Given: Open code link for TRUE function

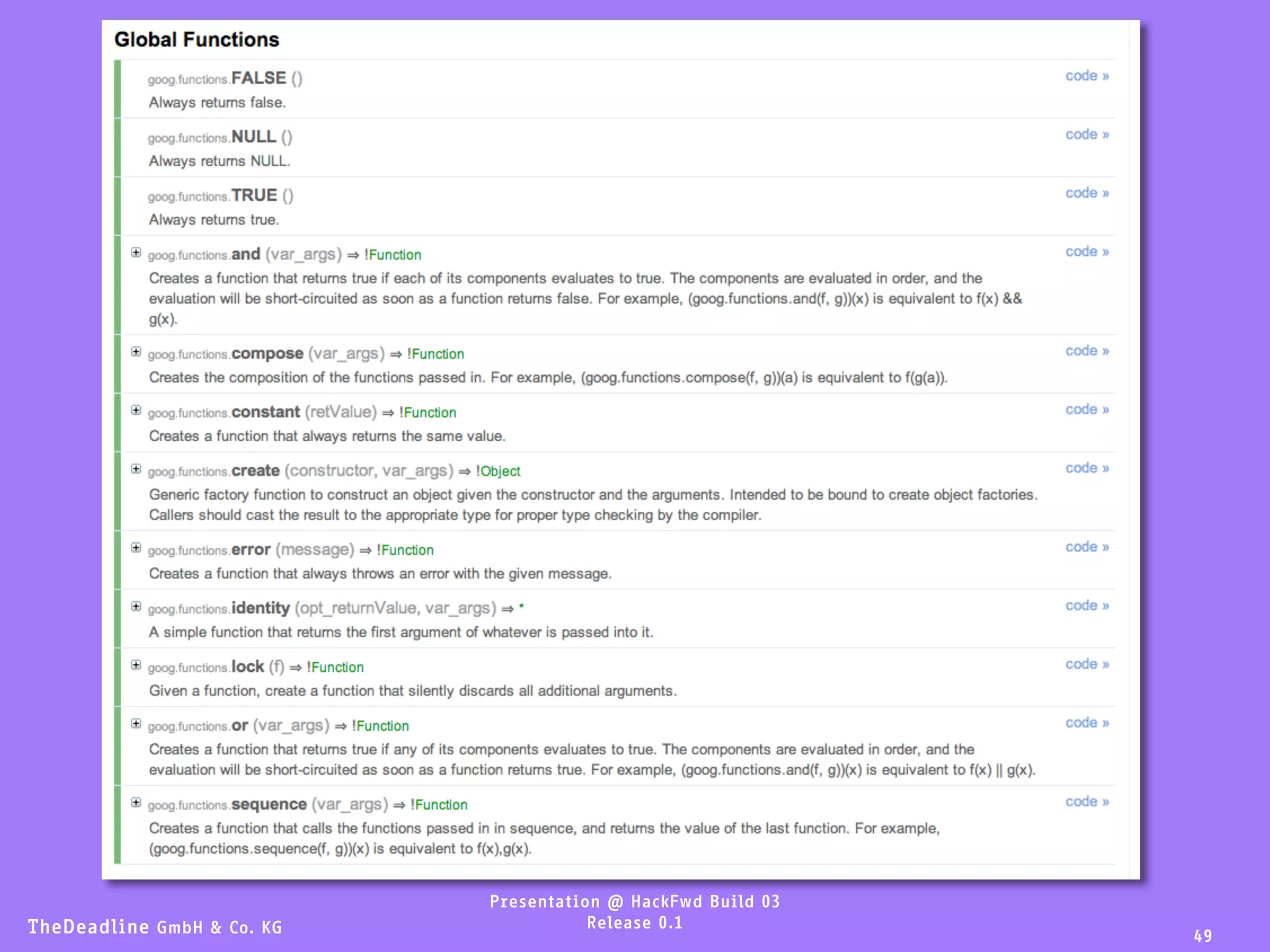Looking at the screenshot, I should tap(1087, 193).
